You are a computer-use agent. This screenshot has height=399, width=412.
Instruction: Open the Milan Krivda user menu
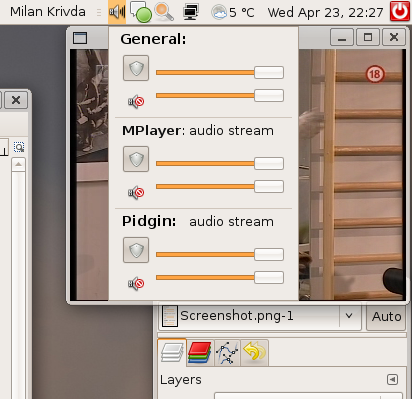(x=48, y=12)
